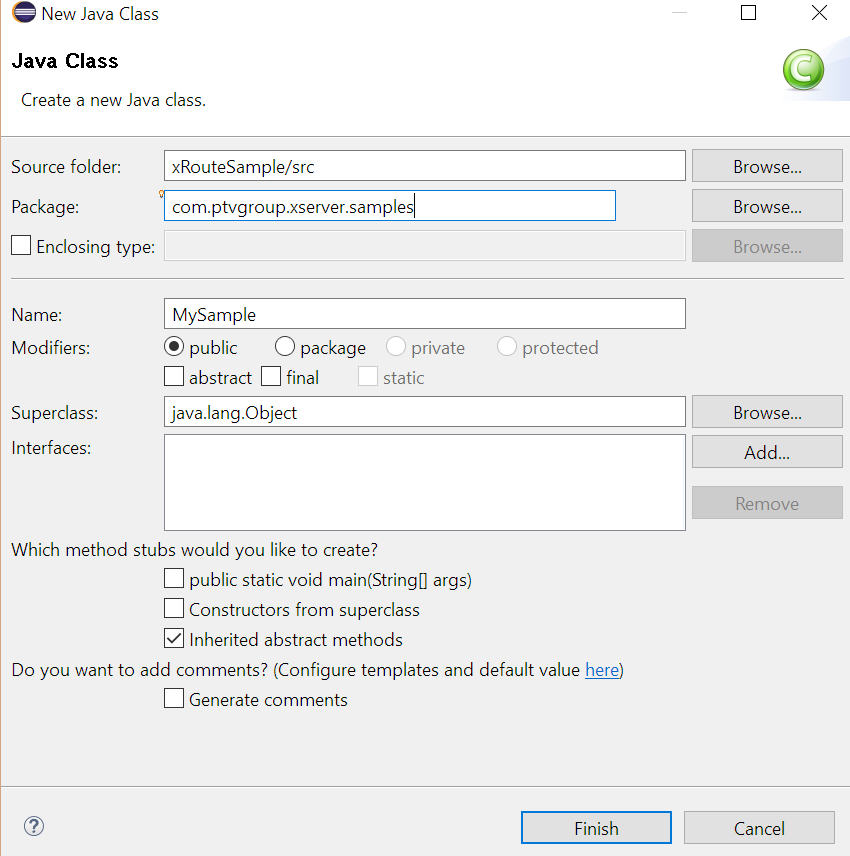Close the New Java Class dialog

point(819,14)
